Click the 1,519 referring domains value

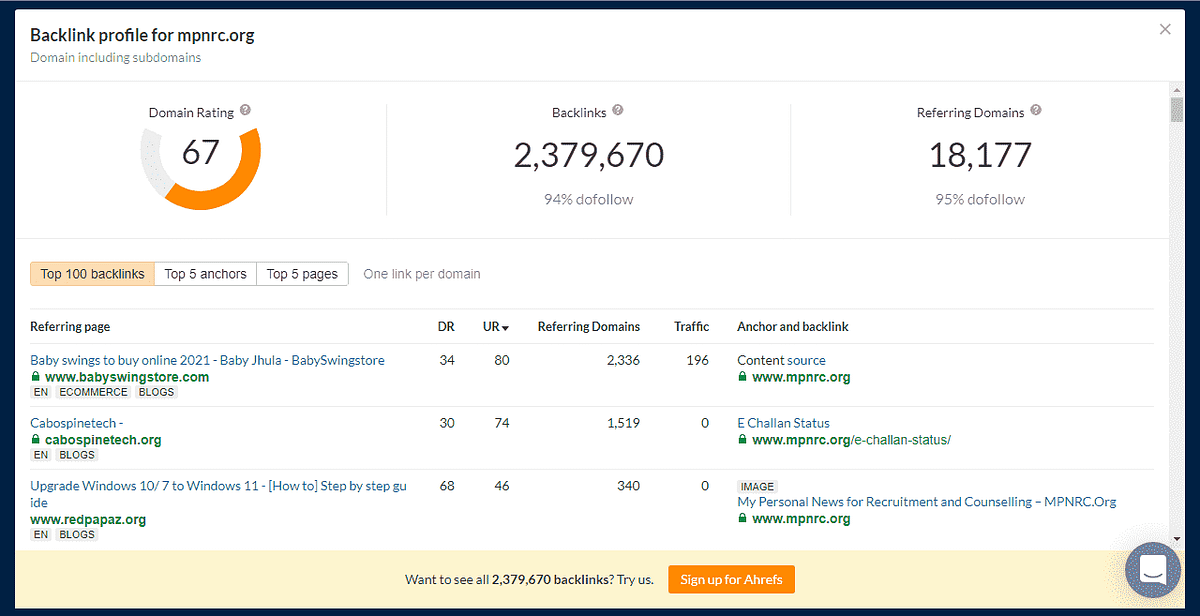(x=623, y=423)
